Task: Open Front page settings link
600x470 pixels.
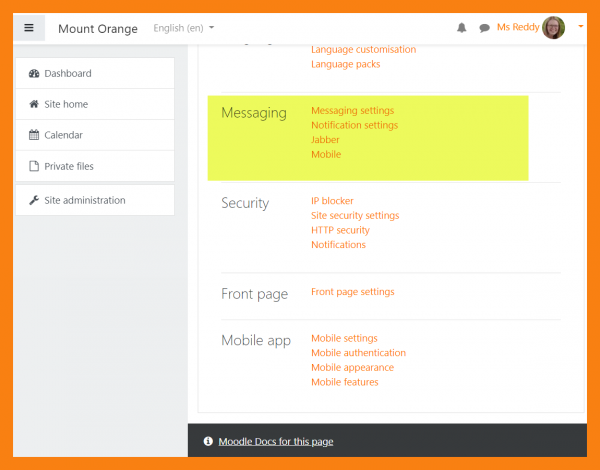Action: (x=352, y=292)
